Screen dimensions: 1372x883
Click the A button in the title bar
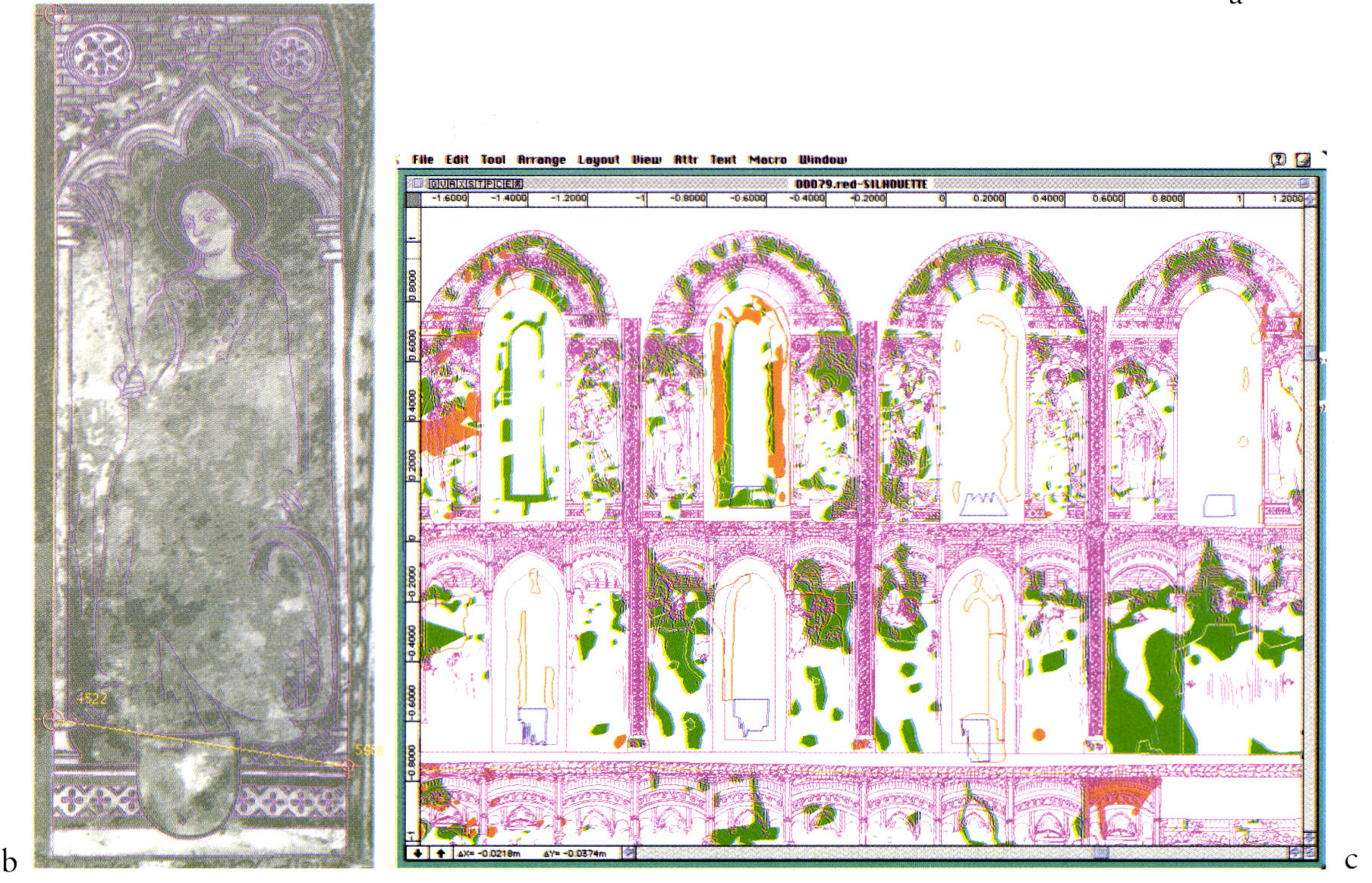[452, 184]
